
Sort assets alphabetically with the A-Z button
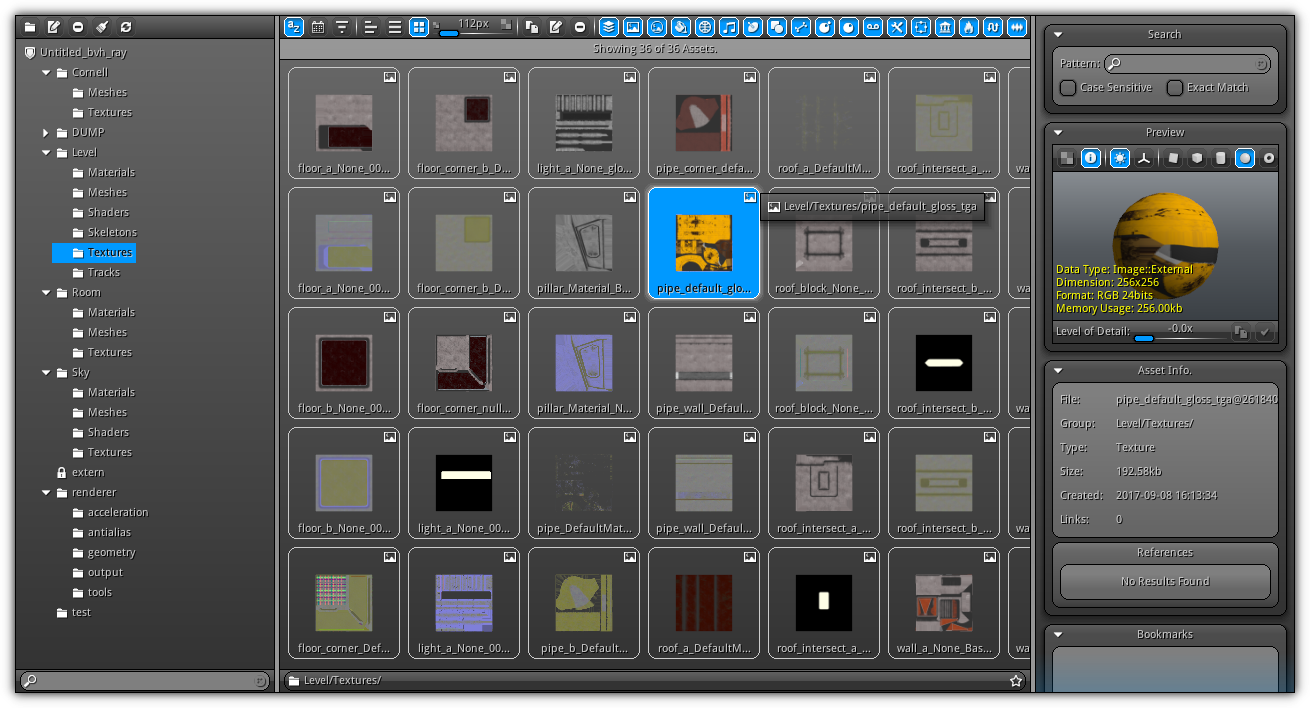[294, 27]
